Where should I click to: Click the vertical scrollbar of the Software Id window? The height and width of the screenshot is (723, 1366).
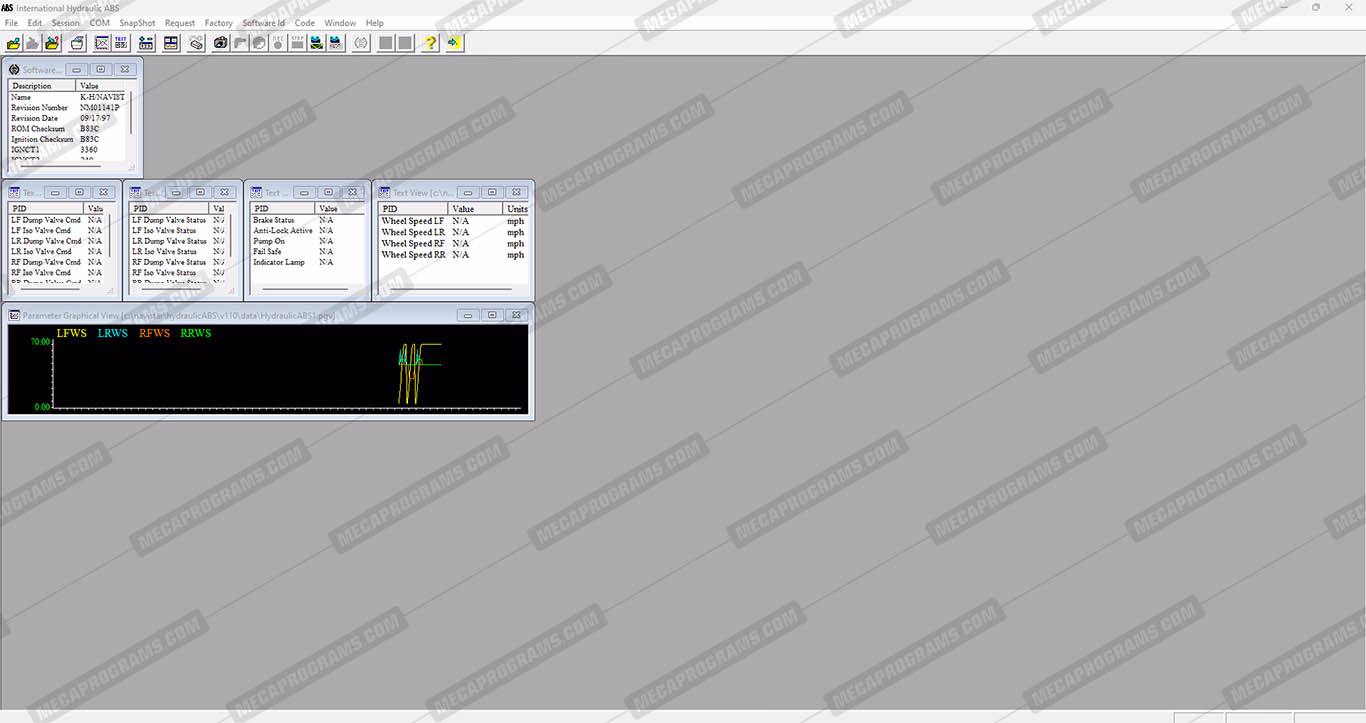pyautogui.click(x=131, y=125)
